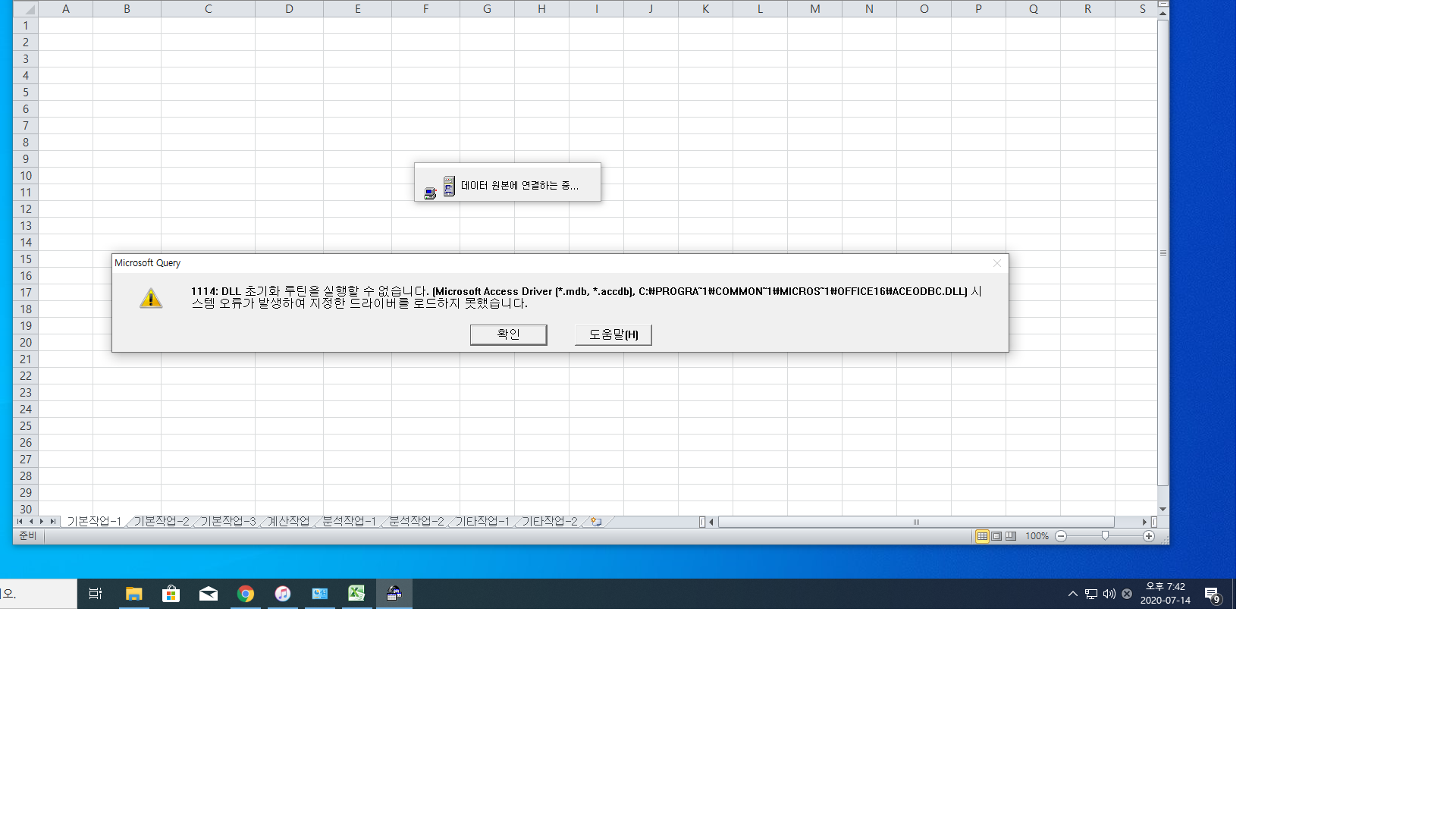Click the 확인 button in error dialog
1456x819 pixels.
pyautogui.click(x=508, y=334)
